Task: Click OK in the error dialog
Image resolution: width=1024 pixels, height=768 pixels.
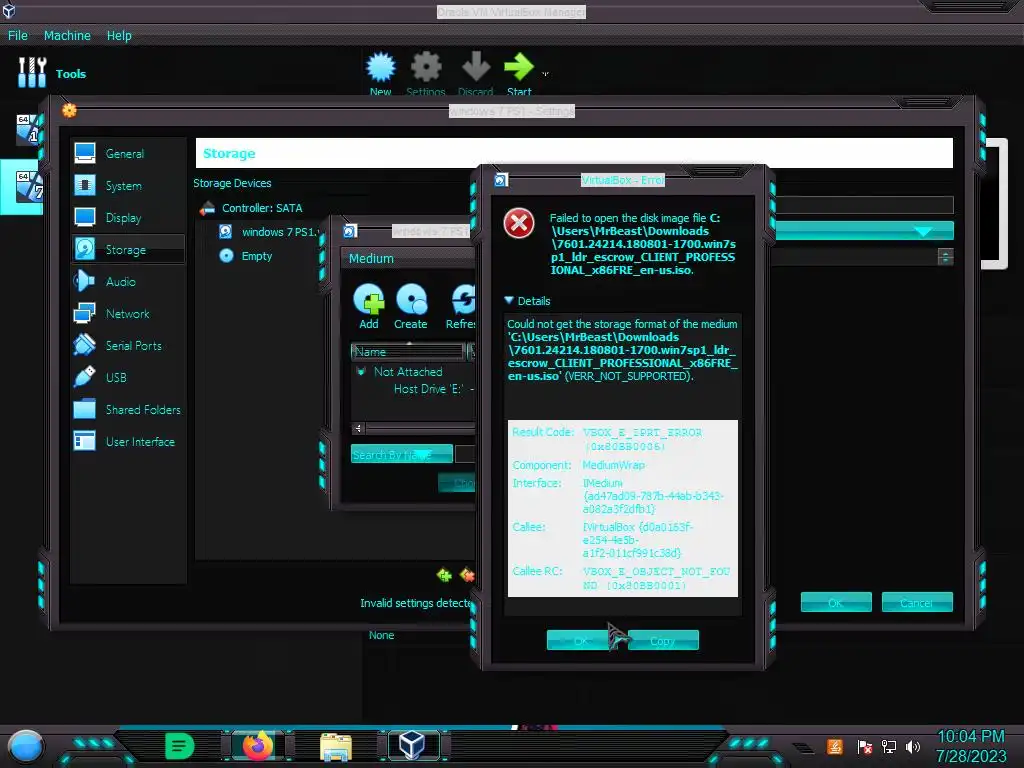Action: coord(581,641)
